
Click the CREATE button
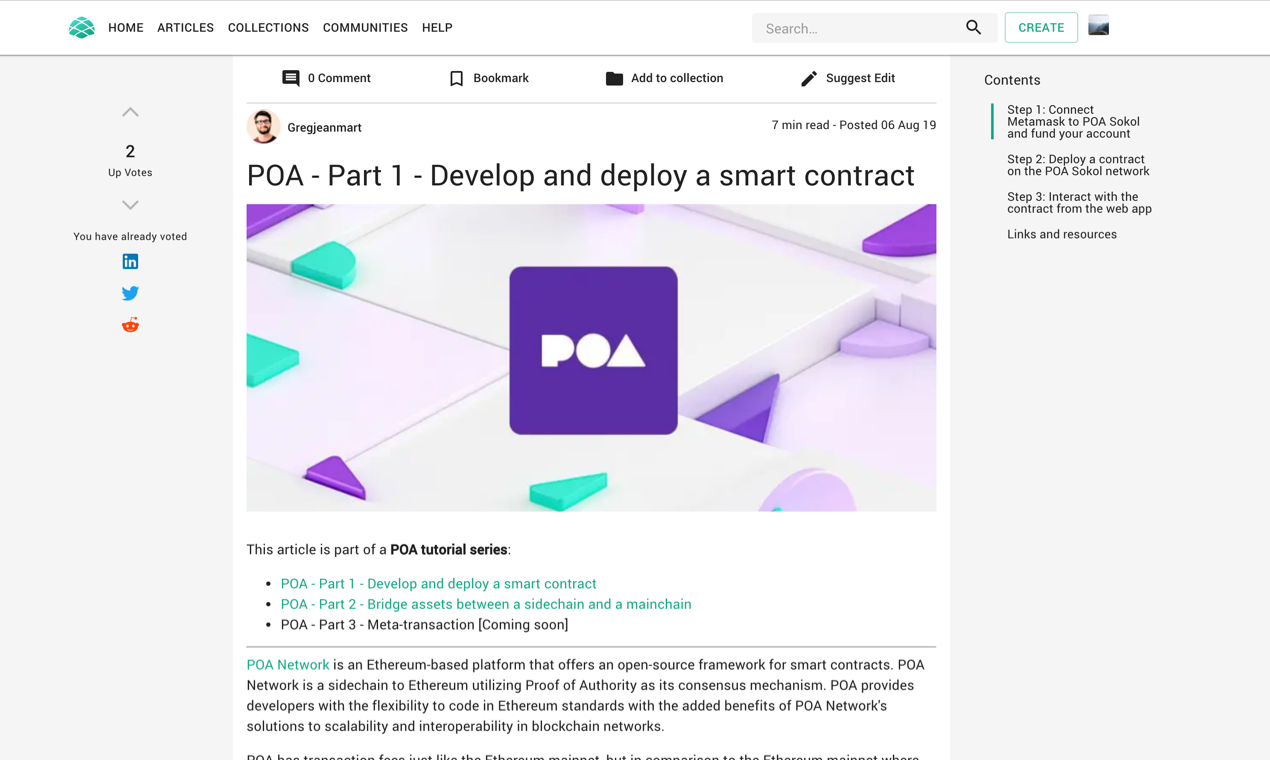1041,28
